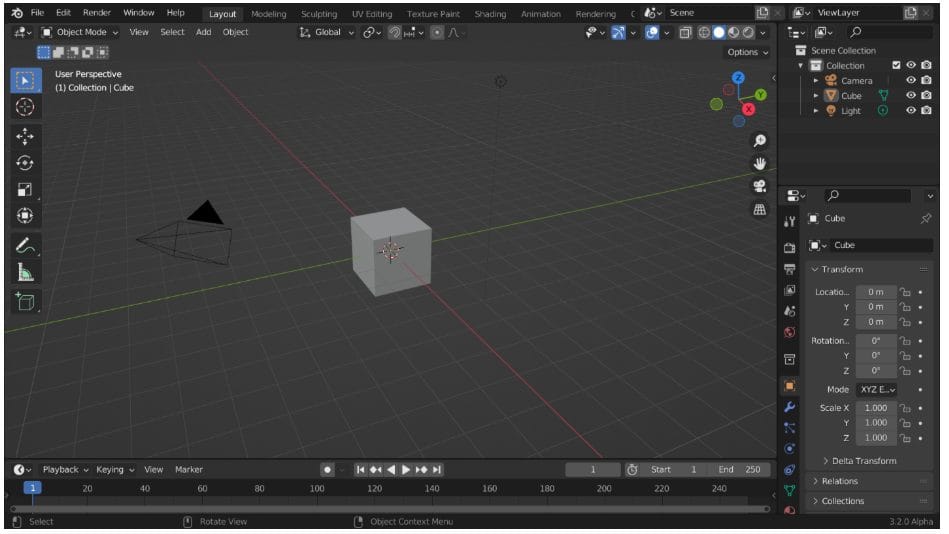Select the Scale tool
The image size is (949, 534).
(25, 189)
